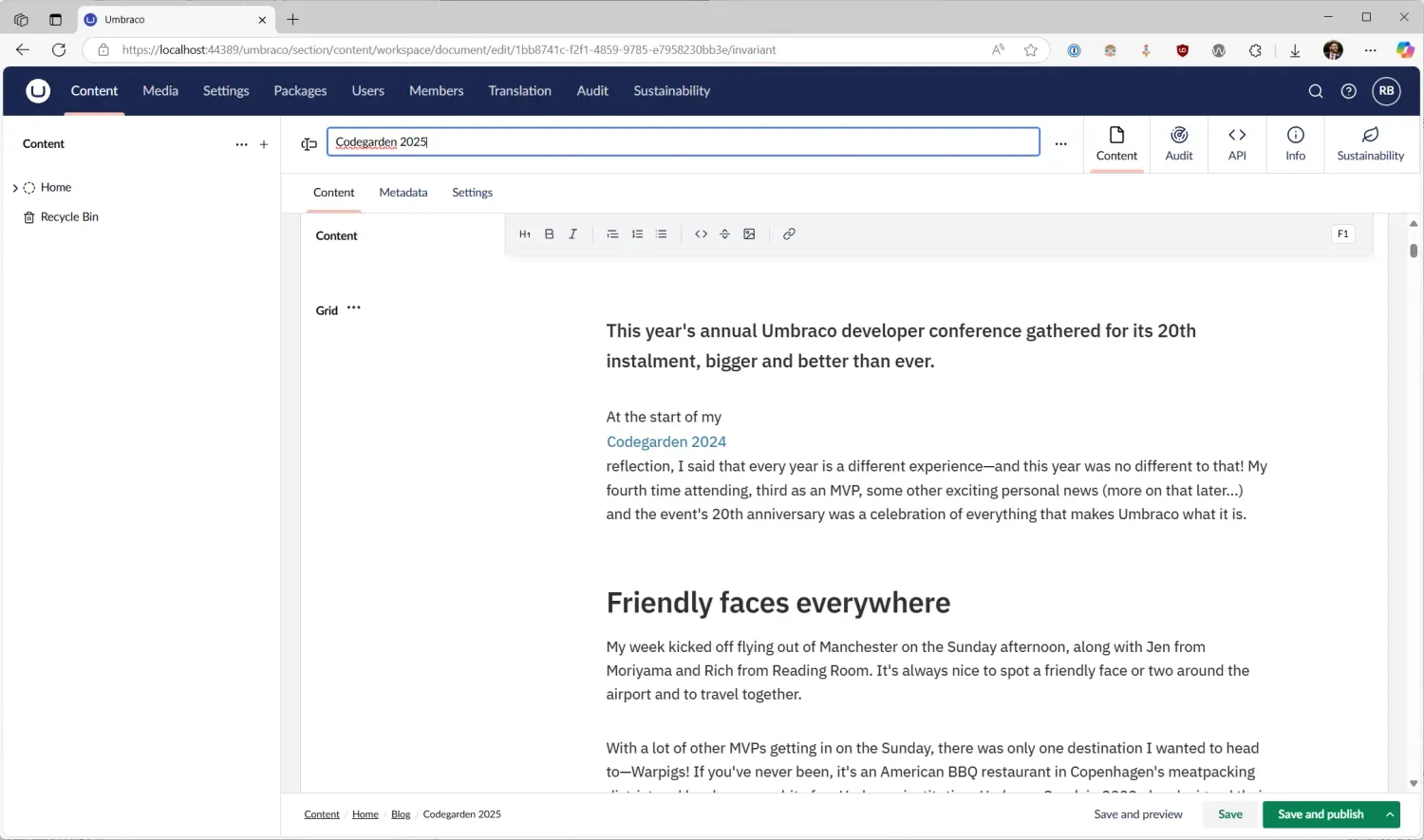The image size is (1424, 840).
Task: Open the Blog breadcrumb link
Action: pyautogui.click(x=401, y=814)
